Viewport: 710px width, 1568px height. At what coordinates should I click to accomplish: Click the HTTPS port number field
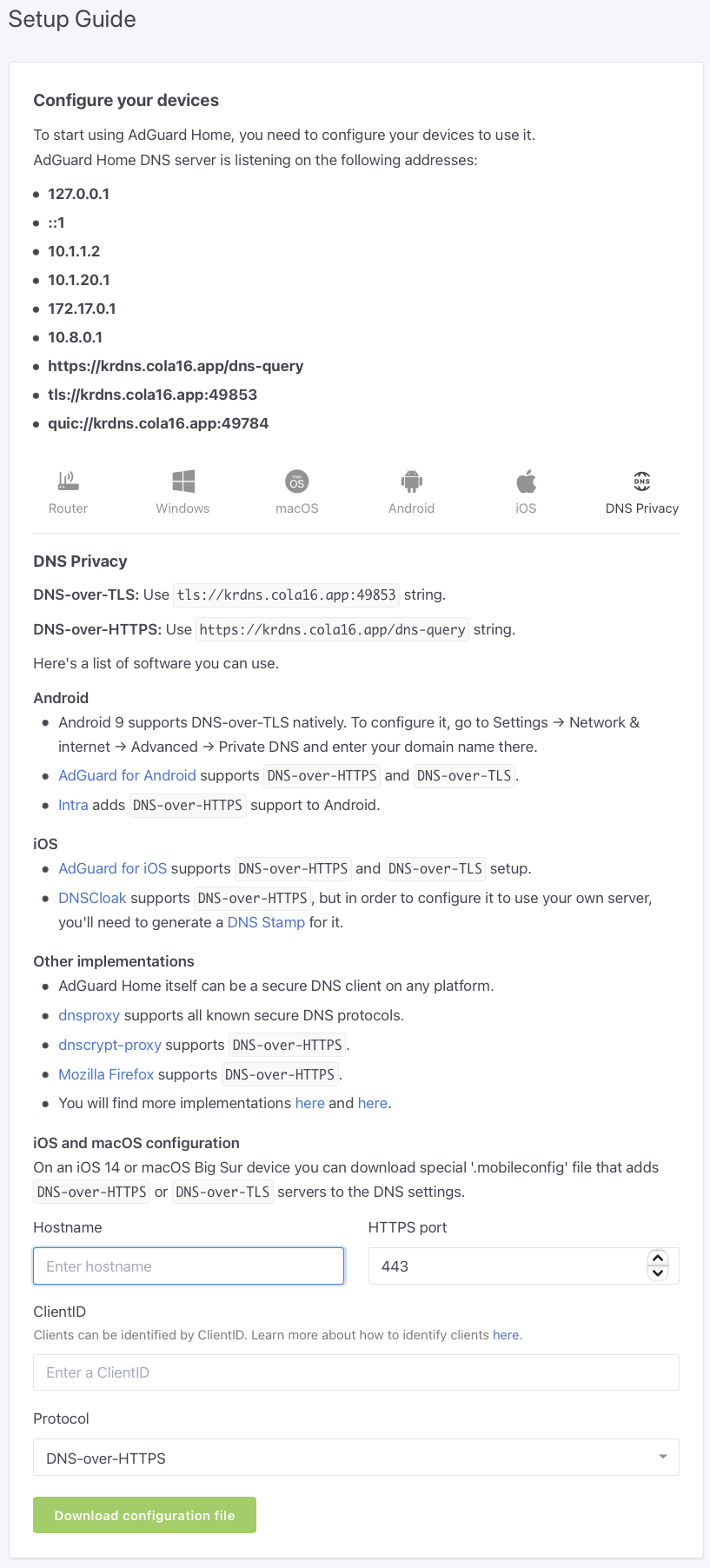(x=504, y=1266)
